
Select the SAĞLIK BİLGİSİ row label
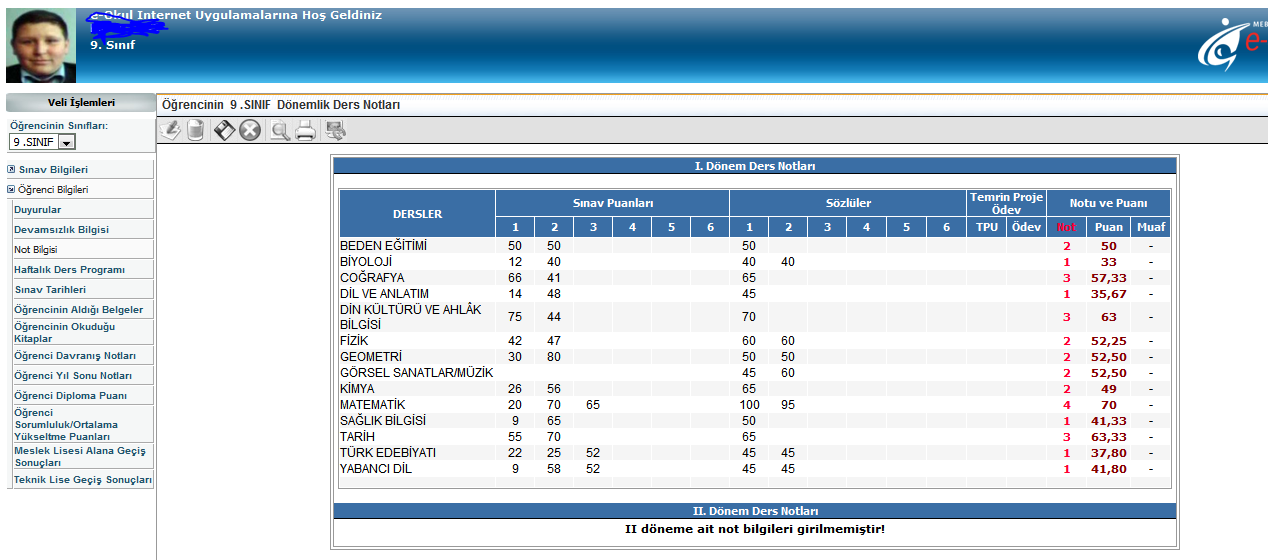coord(383,421)
